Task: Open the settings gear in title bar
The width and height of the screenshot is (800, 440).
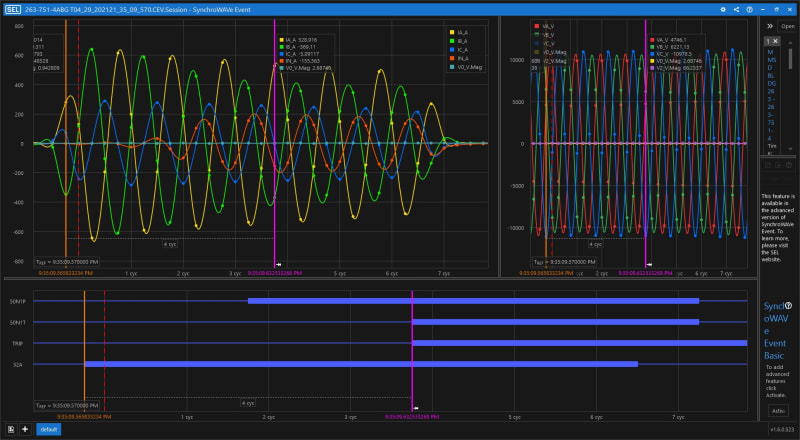Action: [723, 10]
